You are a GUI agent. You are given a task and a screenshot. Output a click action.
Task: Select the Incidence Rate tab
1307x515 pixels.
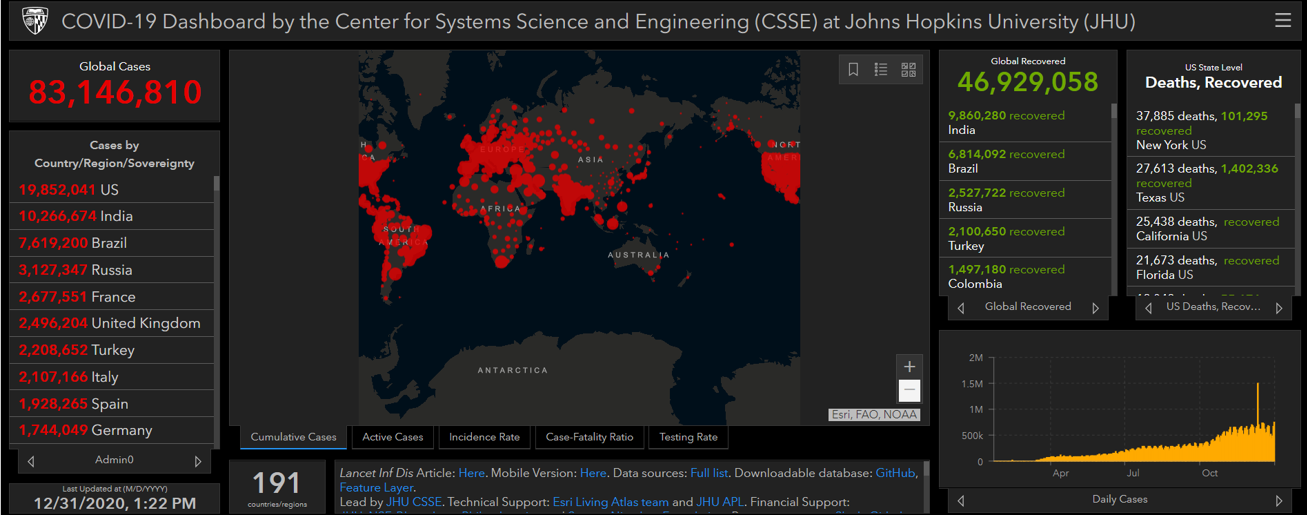click(484, 437)
